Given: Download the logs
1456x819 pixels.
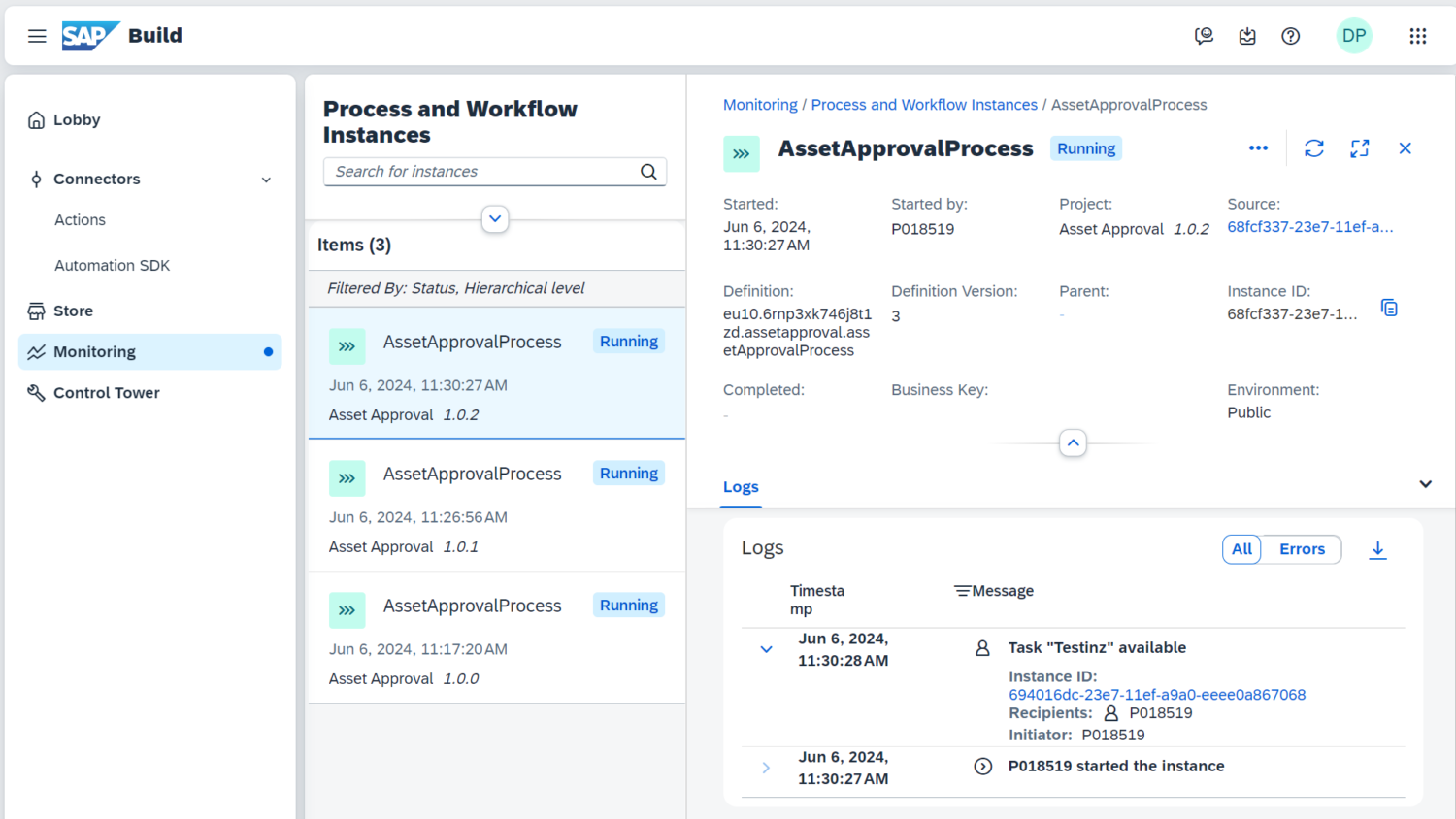Looking at the screenshot, I should pyautogui.click(x=1376, y=549).
